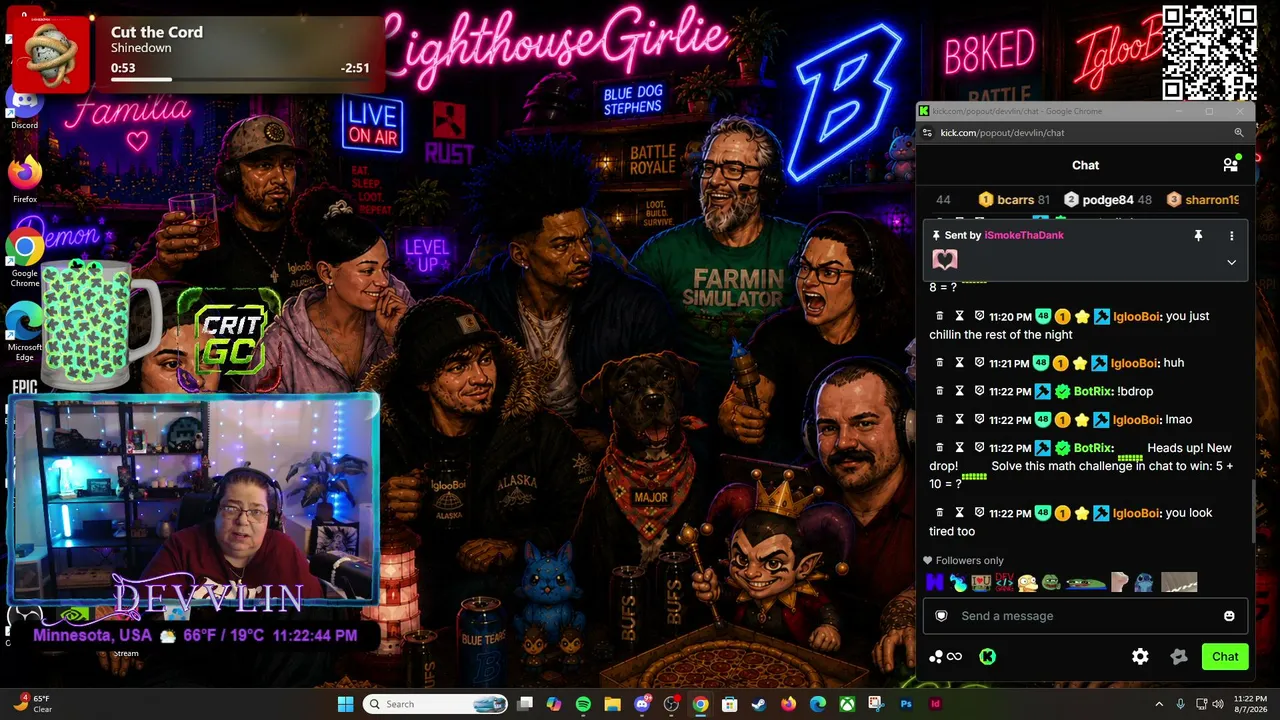Open pinned message options menu
1280x720 pixels.
(1231, 236)
